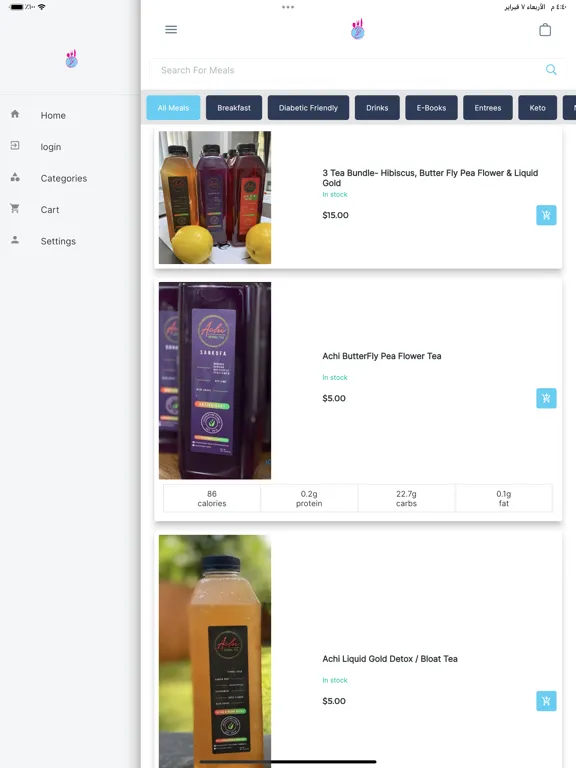Open Cart from the sidebar

(50, 210)
